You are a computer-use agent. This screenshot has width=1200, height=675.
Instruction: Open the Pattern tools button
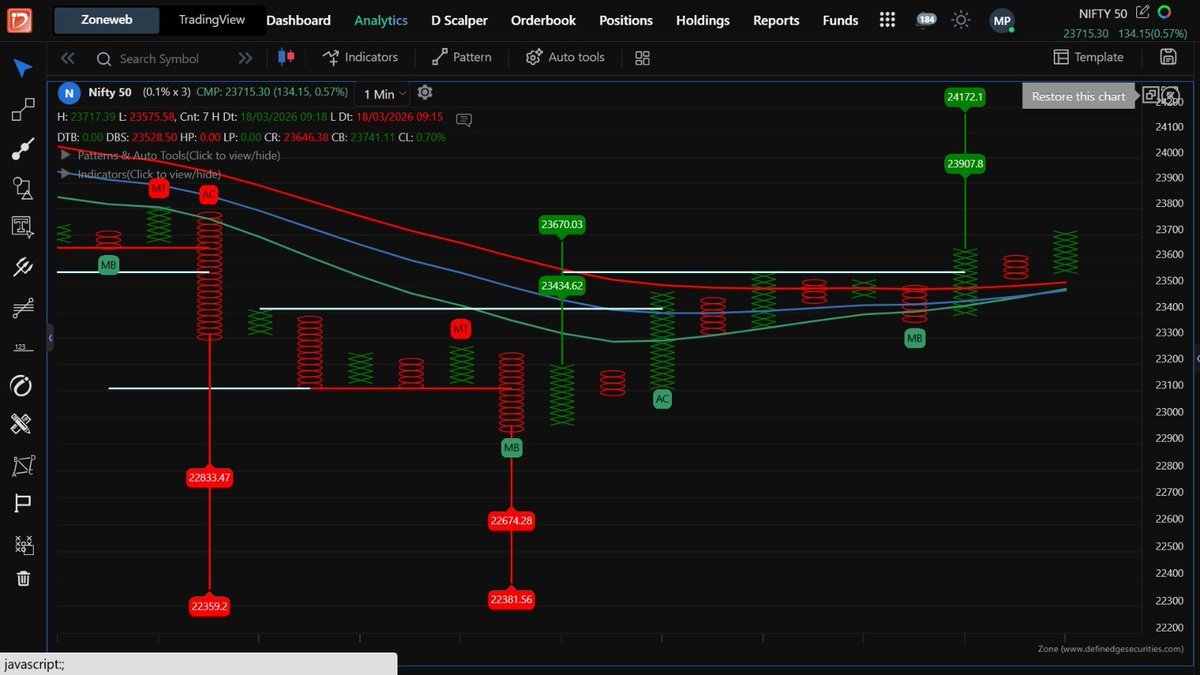(x=462, y=57)
